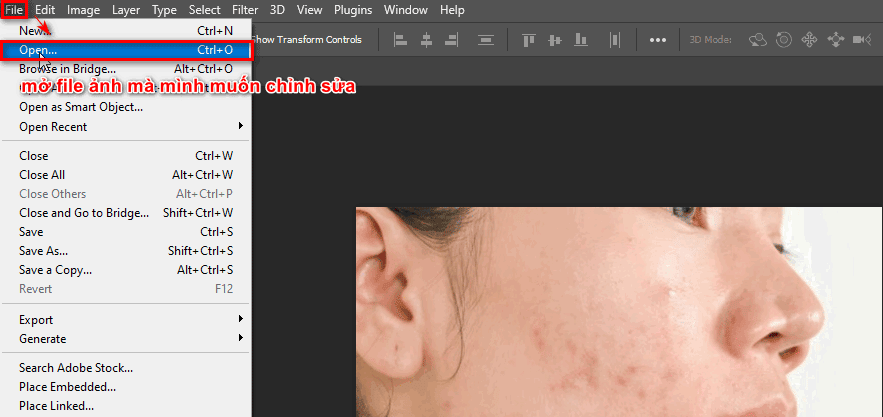
Task: Open the View menu
Action: [x=310, y=10]
